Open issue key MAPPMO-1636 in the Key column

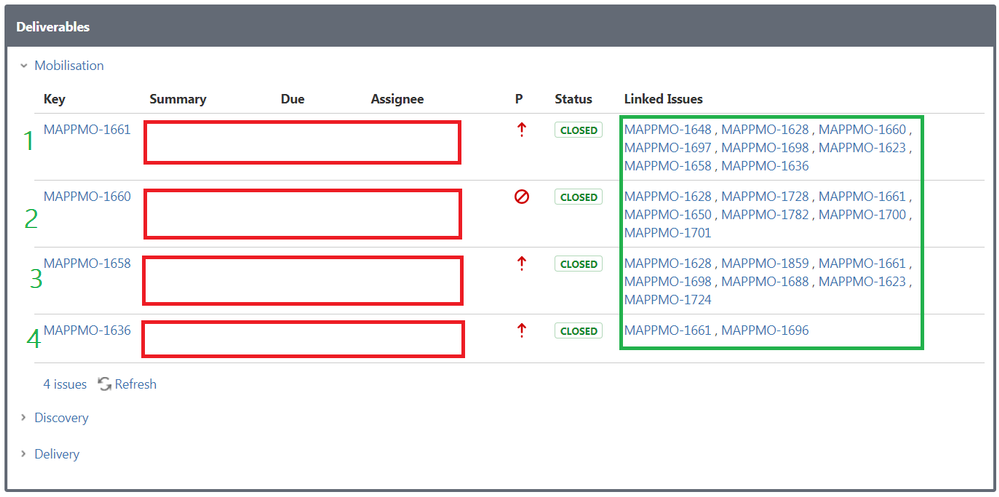(x=87, y=330)
